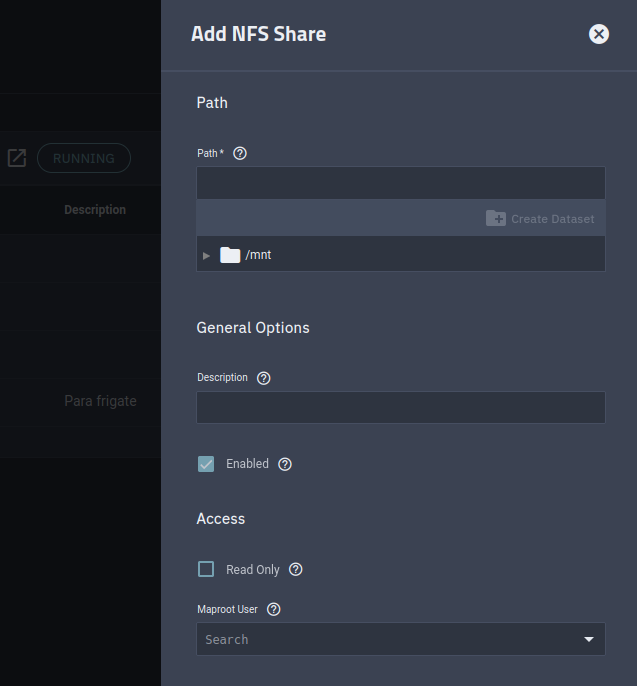Click the Path text input field
The image size is (637, 686).
click(400, 183)
